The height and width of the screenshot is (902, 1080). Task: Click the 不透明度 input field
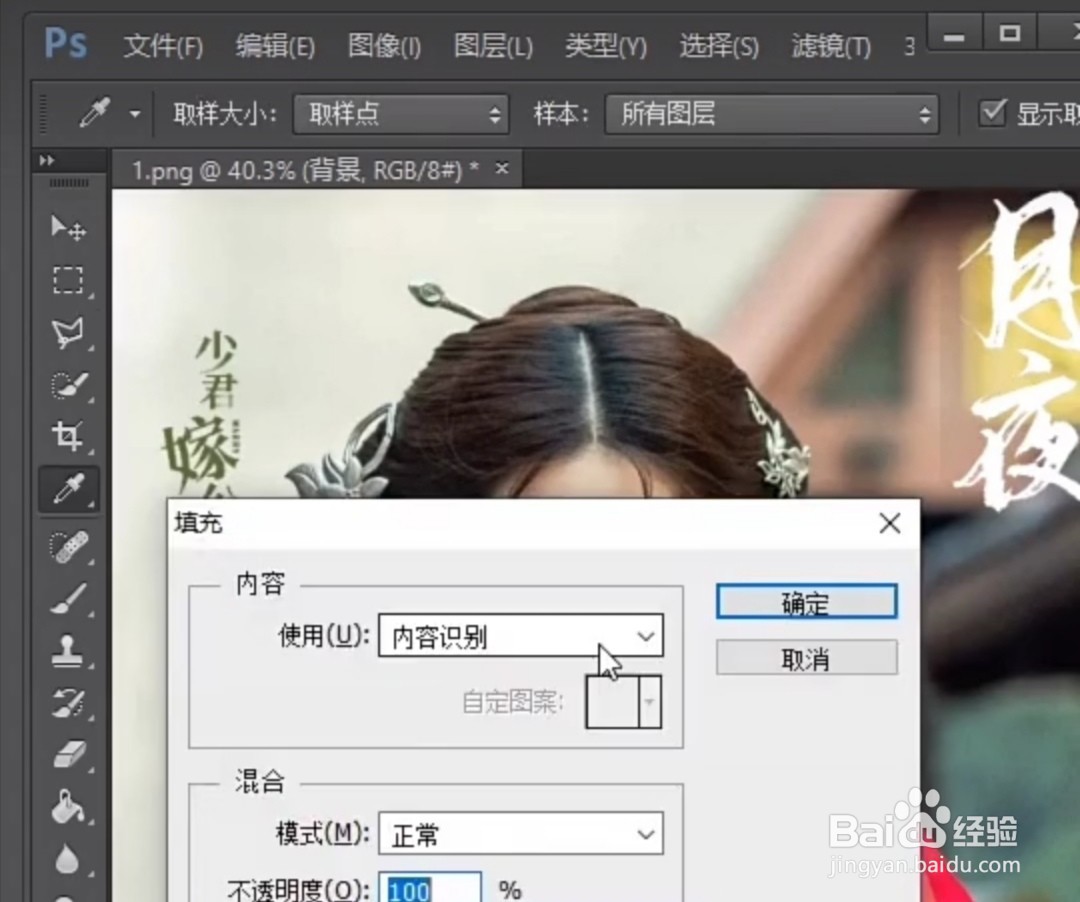point(430,889)
